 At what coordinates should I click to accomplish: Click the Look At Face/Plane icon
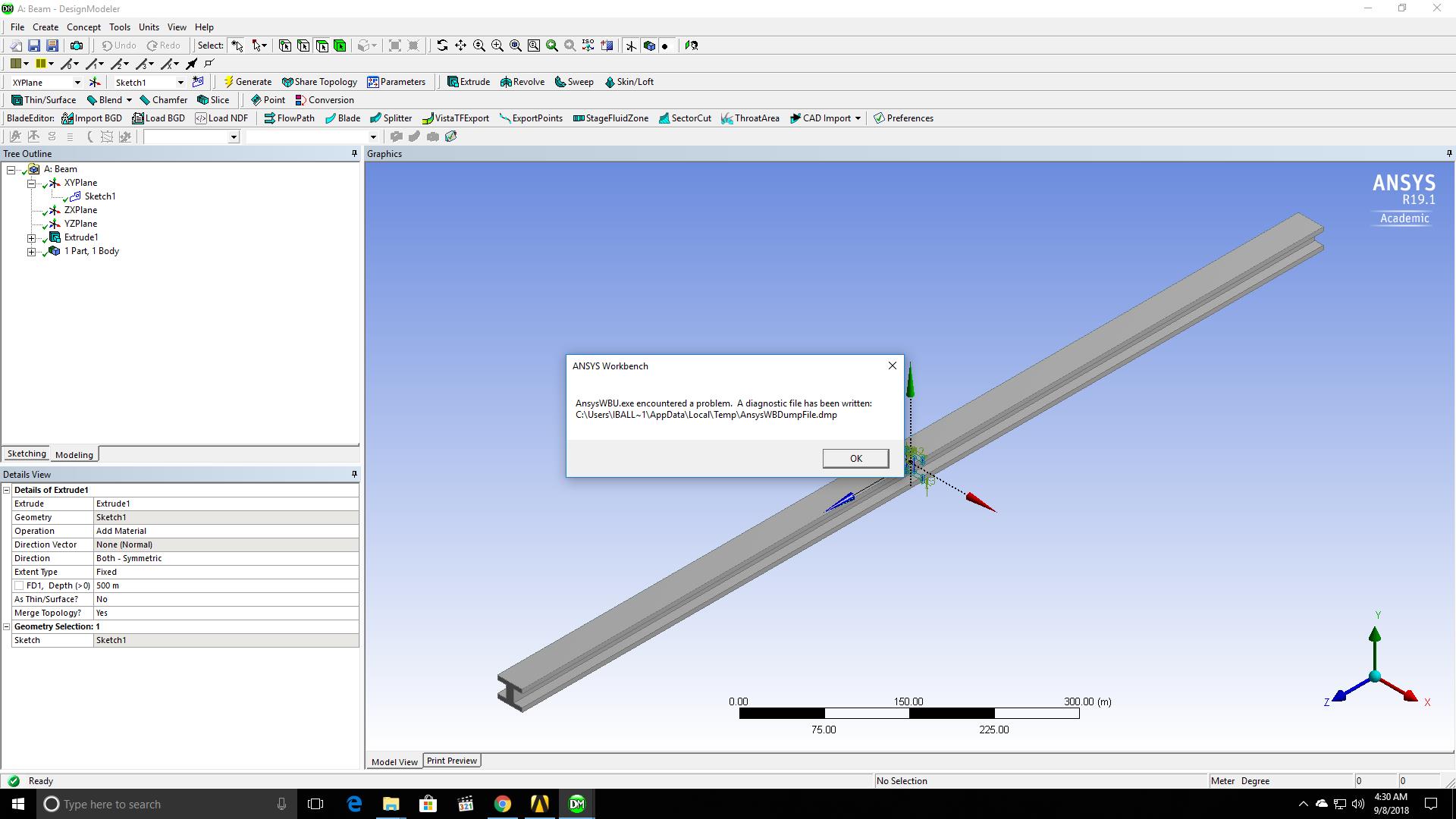691,45
